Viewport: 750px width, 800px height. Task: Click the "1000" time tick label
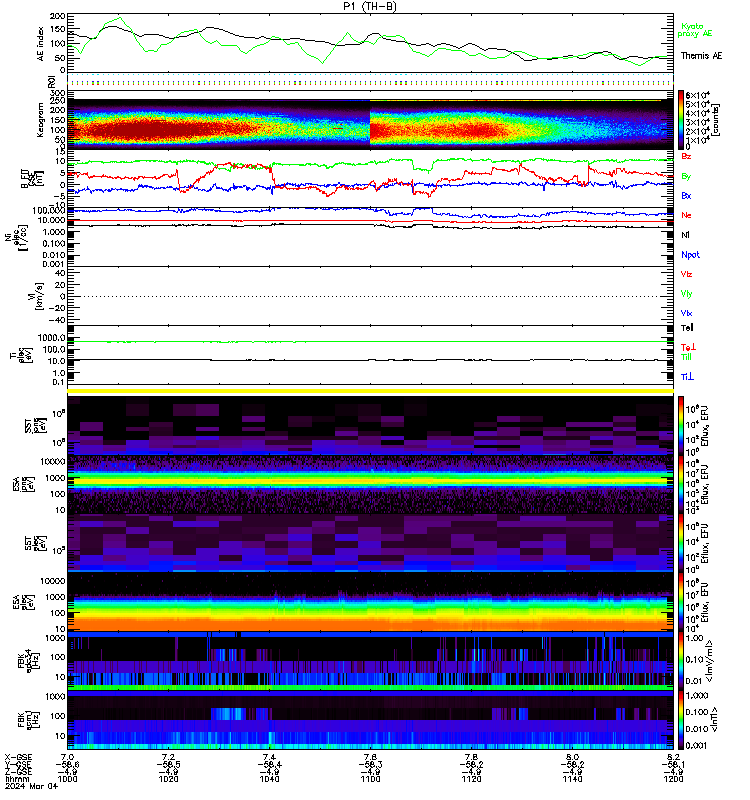[x=67, y=779]
